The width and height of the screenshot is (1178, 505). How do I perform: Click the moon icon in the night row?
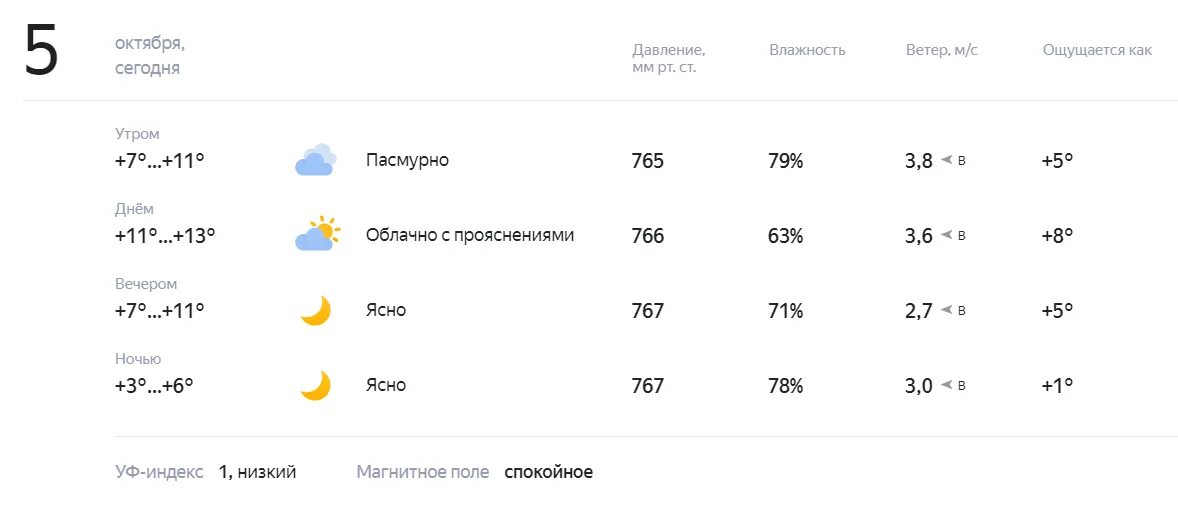pos(316,386)
